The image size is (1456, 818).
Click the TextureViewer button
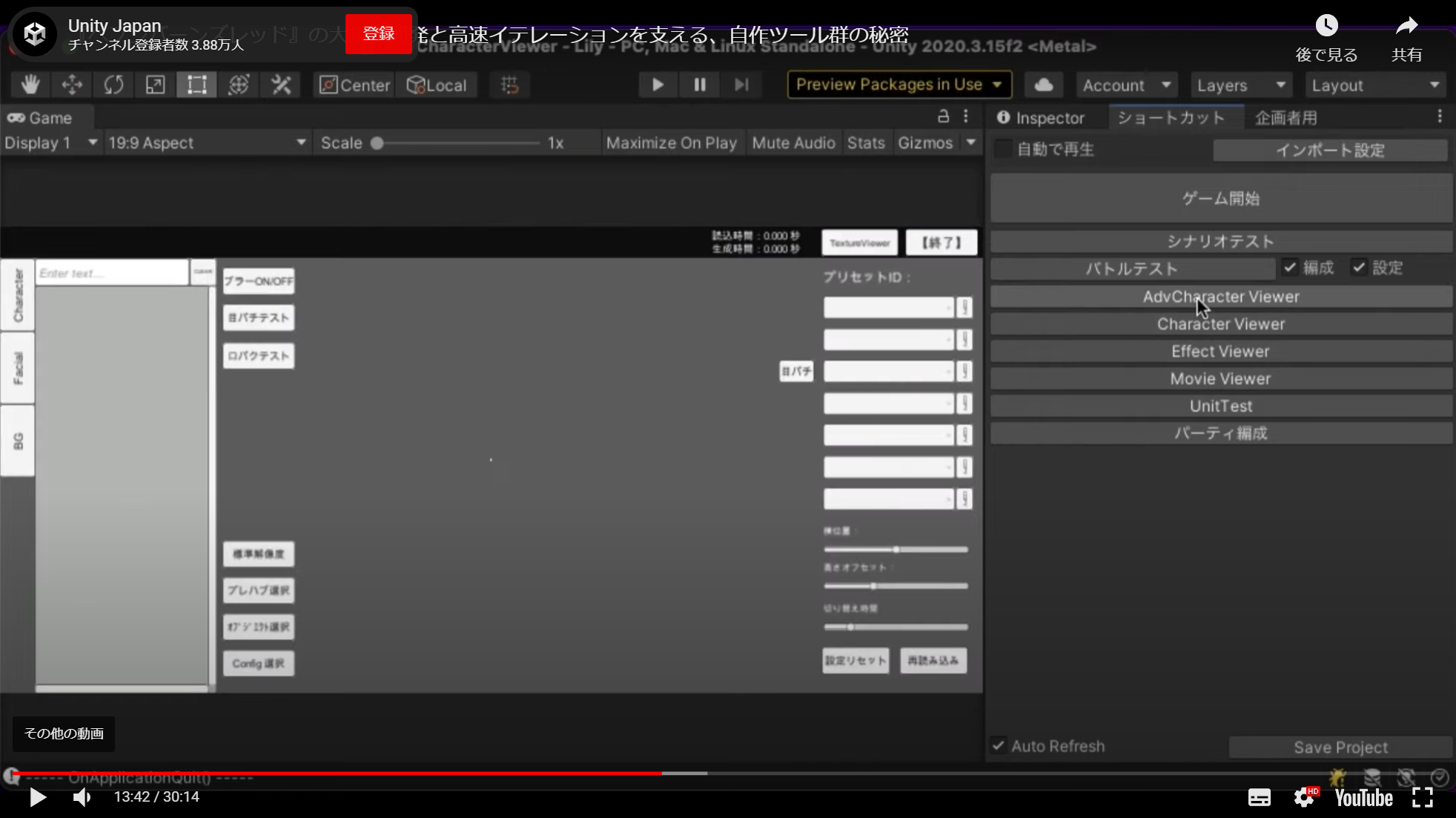pos(859,243)
